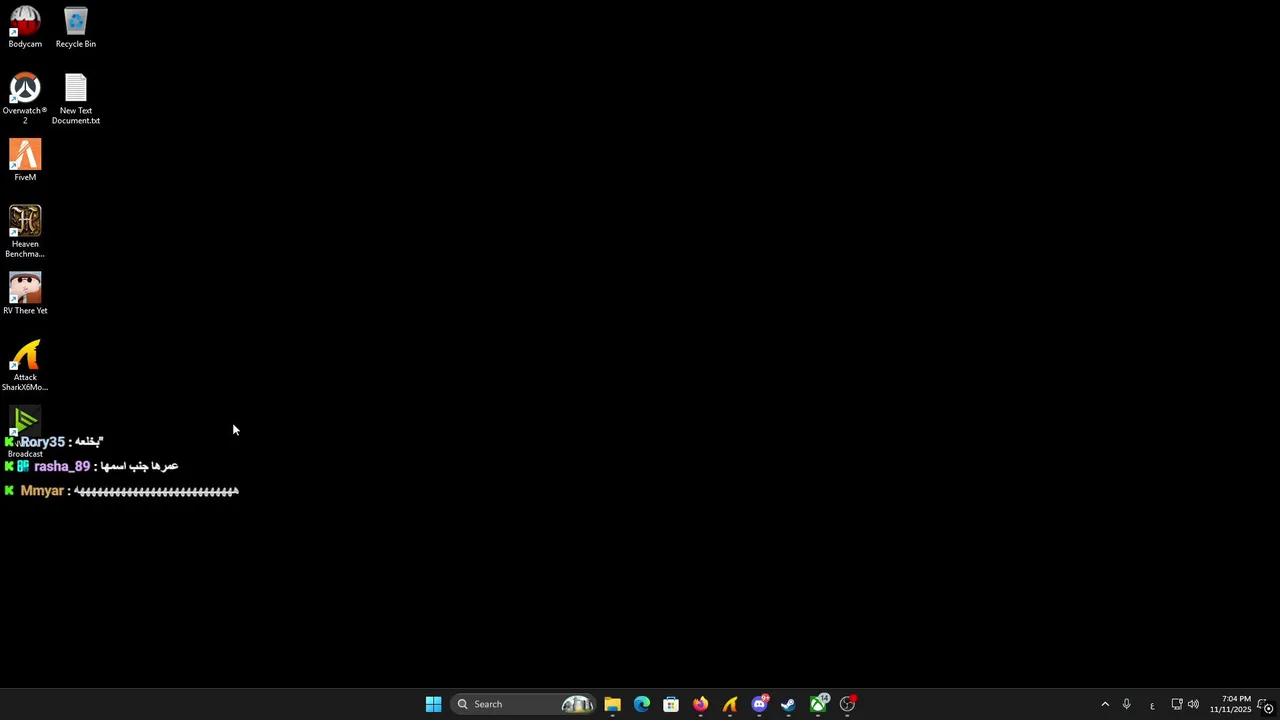1280x720 pixels.
Task: Open the volume control in system tray
Action: click(x=1193, y=704)
